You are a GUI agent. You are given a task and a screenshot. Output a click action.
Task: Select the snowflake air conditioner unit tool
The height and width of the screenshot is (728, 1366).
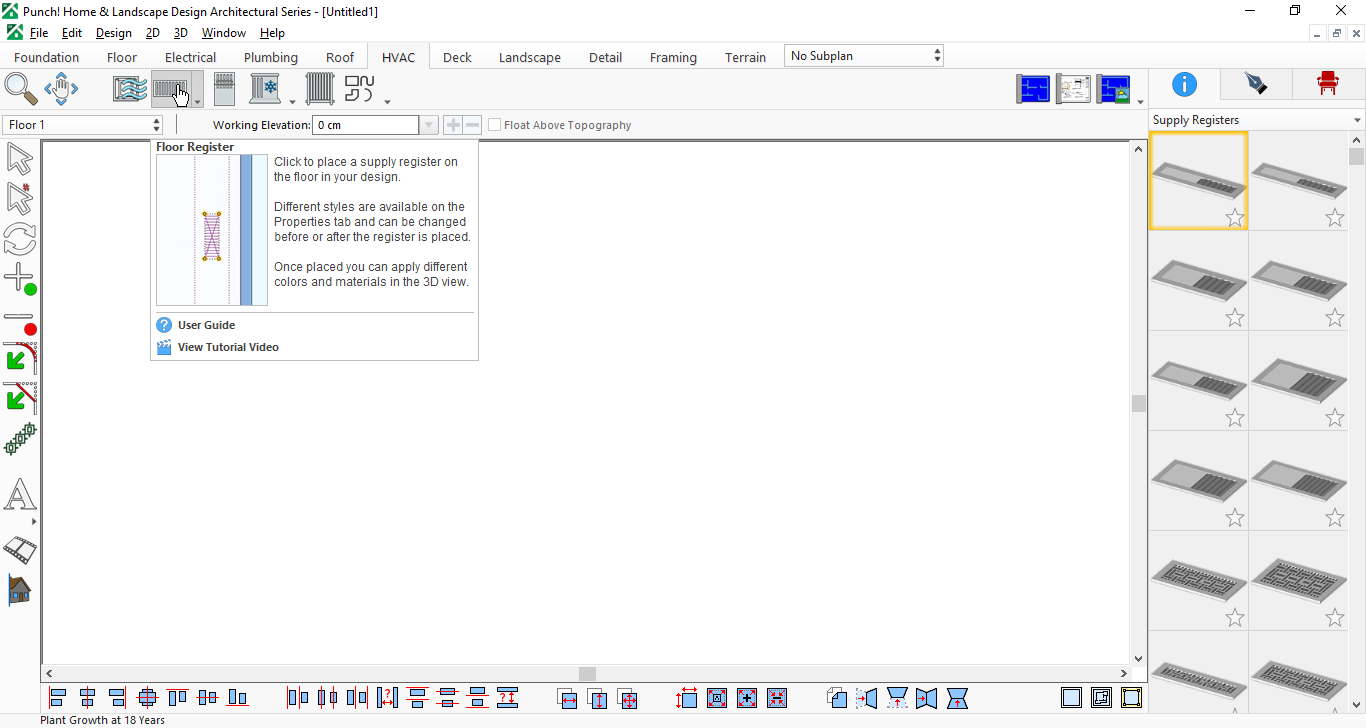(x=266, y=89)
